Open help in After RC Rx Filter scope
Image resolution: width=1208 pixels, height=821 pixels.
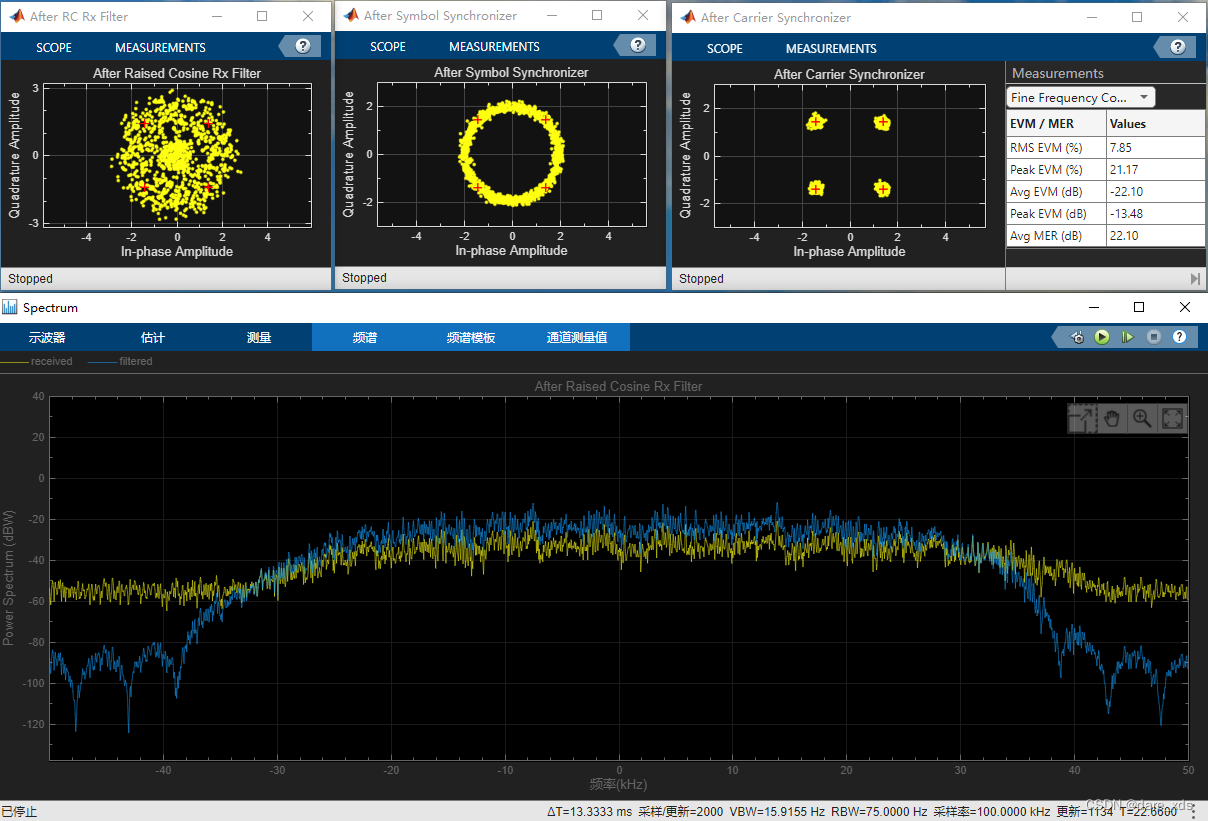click(x=302, y=46)
